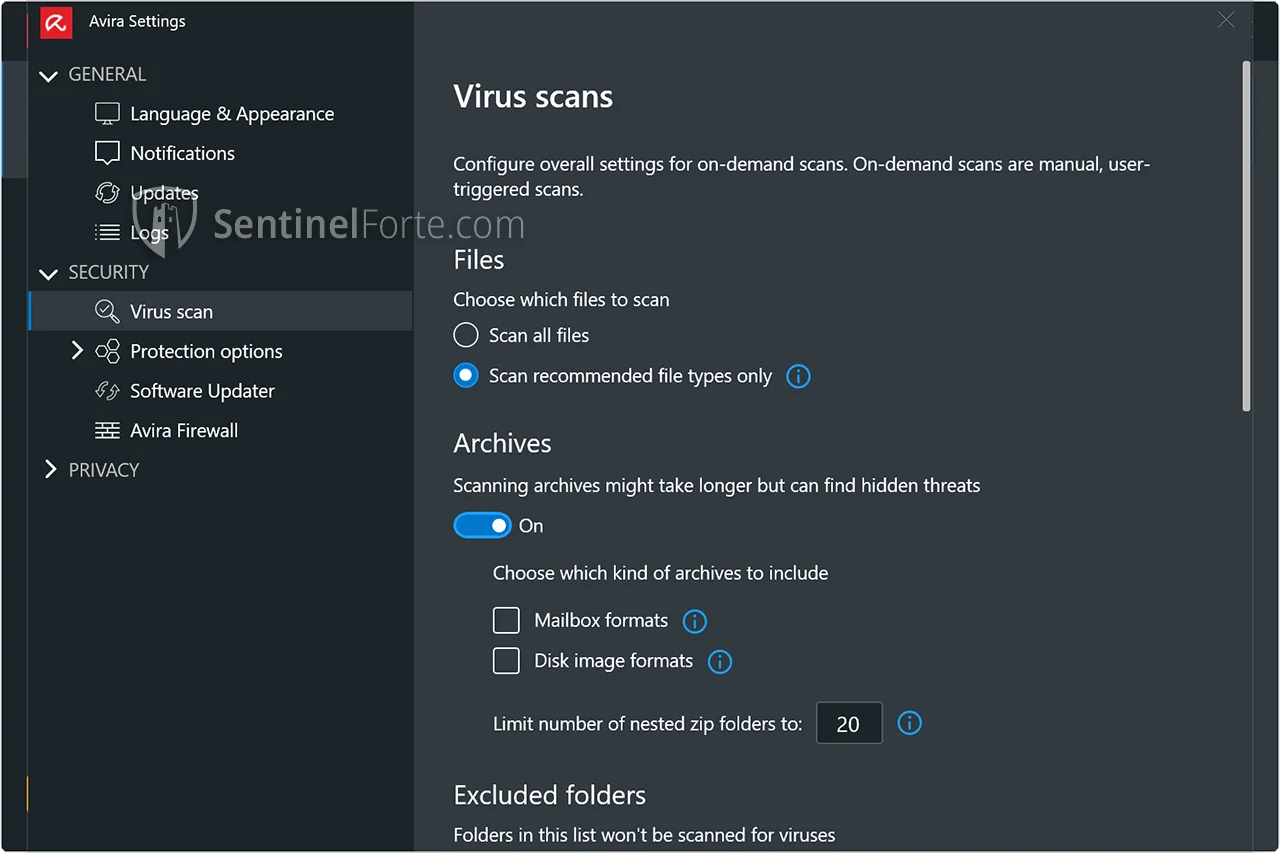The image size is (1280, 853).
Task: Select Scan recommended file types only
Action: tap(466, 376)
